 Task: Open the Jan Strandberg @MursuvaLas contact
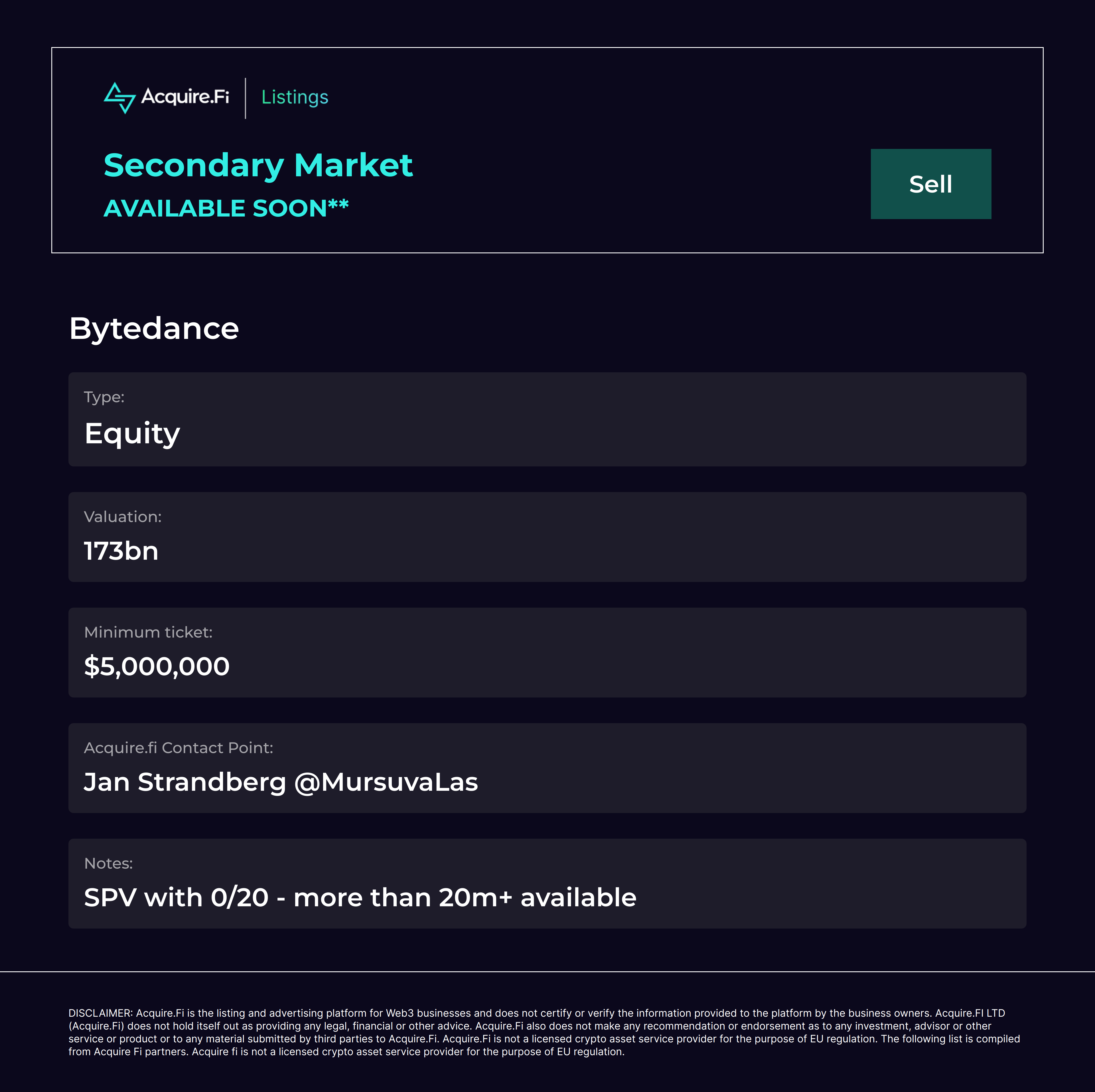[281, 782]
